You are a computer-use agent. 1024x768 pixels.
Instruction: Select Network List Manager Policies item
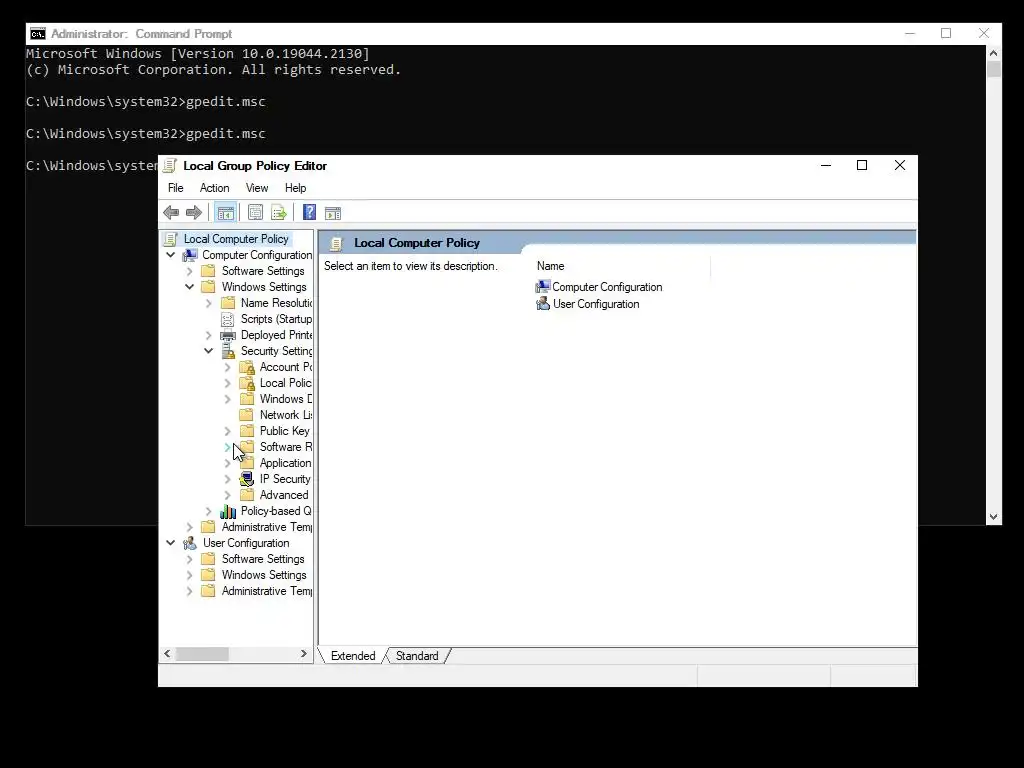tap(285, 415)
